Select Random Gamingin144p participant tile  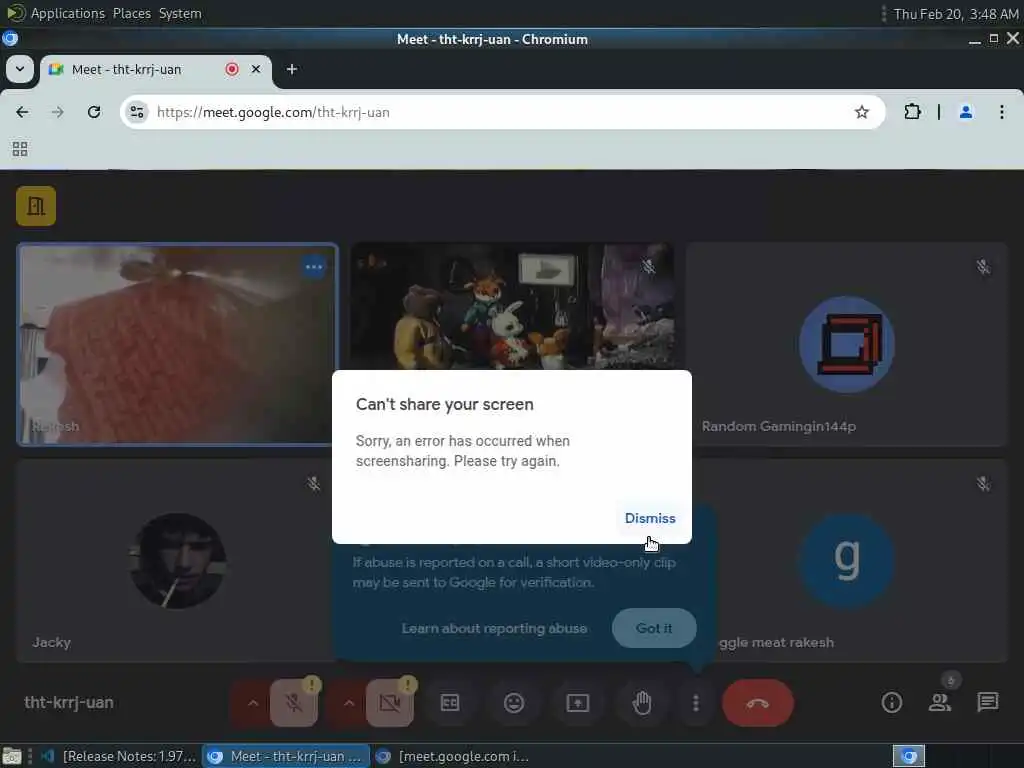(846, 345)
